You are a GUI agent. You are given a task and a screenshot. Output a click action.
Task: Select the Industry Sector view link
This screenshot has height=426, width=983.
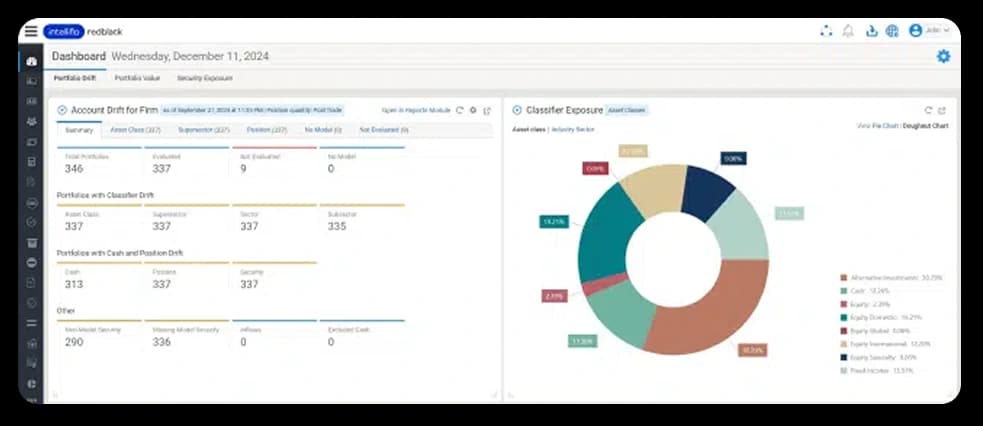pos(573,129)
